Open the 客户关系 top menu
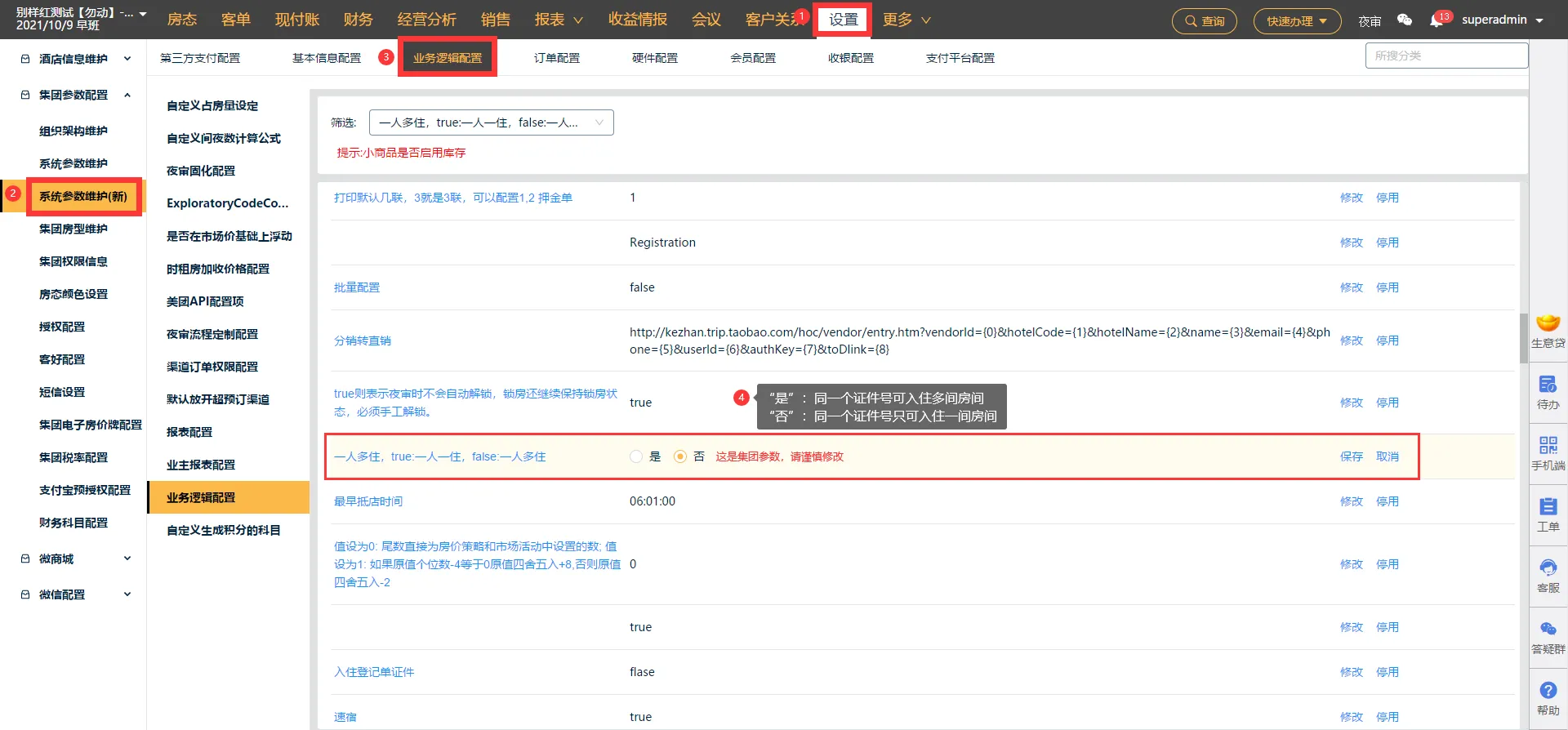Image resolution: width=1568 pixels, height=730 pixels. click(x=774, y=20)
